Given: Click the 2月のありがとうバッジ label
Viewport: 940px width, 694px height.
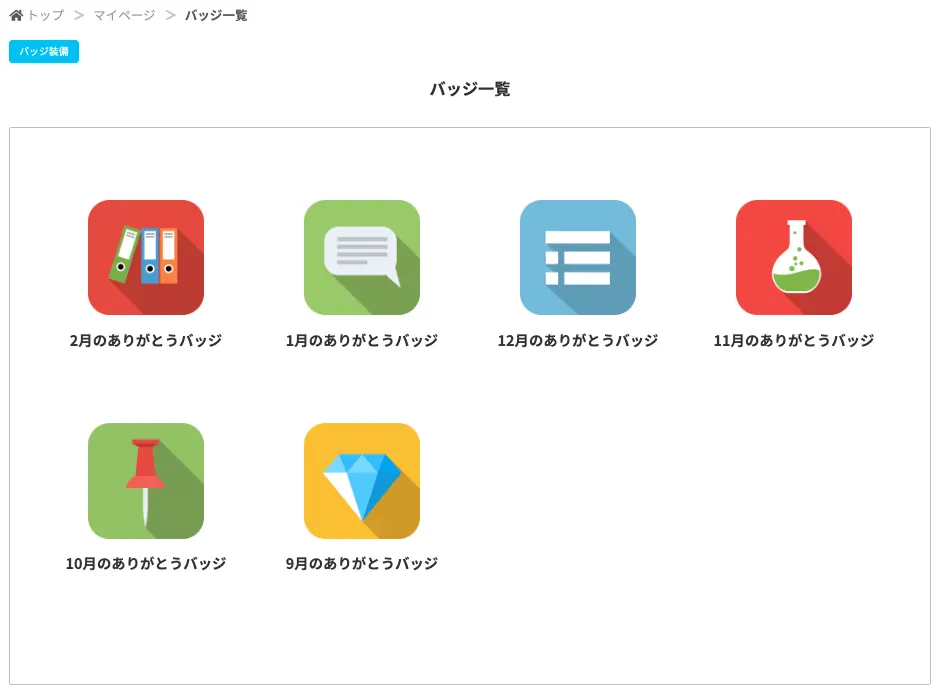Looking at the screenshot, I should click(x=146, y=340).
